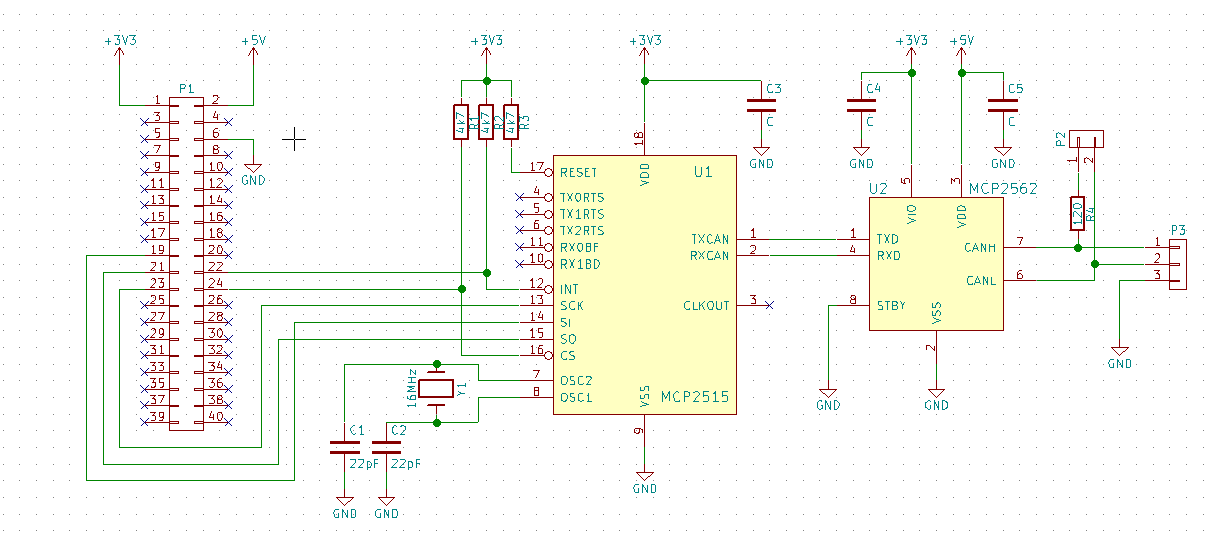
Task: Click the RXCAN pin label on U1
Action: pyautogui.click(x=710, y=255)
